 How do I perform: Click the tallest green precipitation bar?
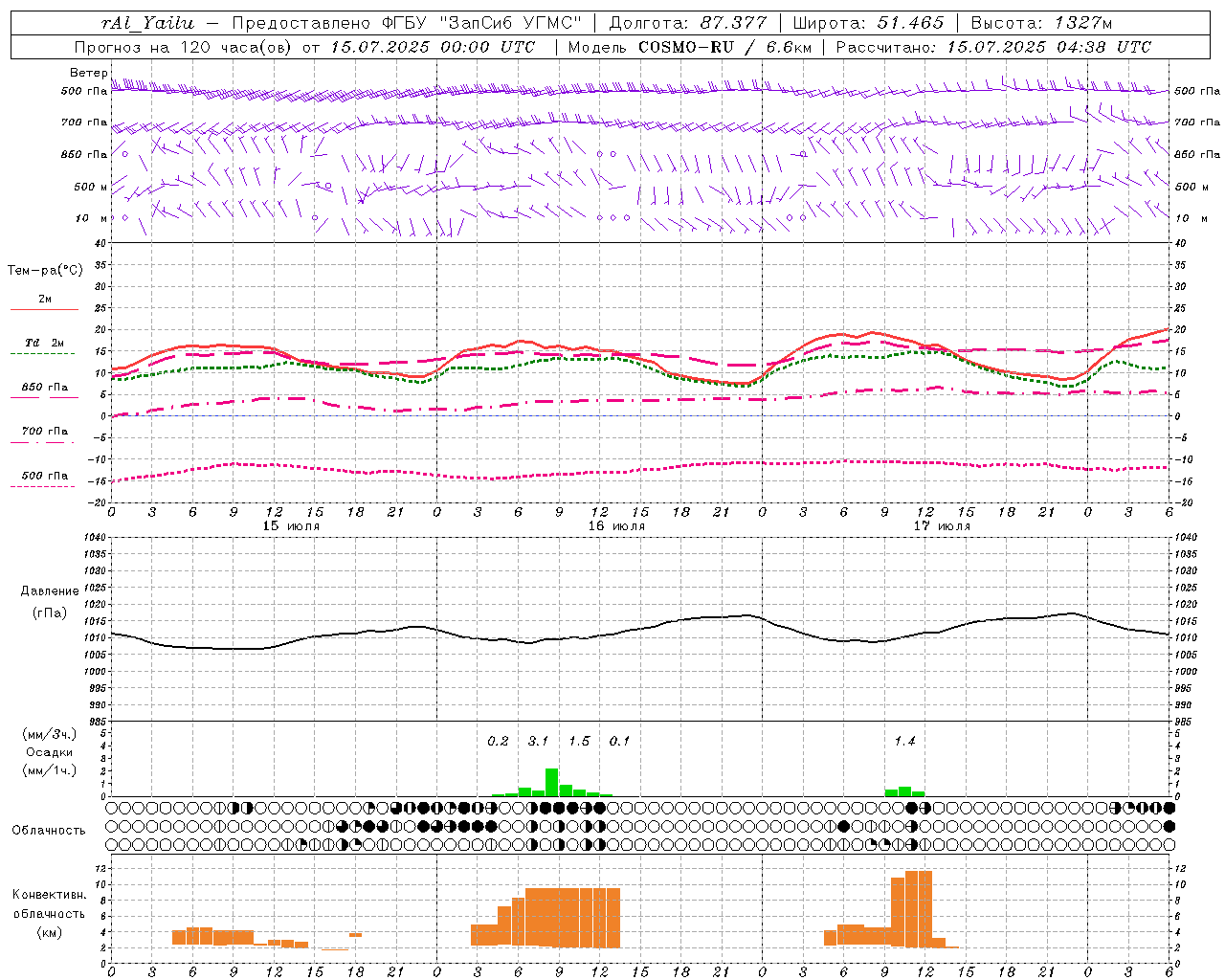[x=551, y=782]
